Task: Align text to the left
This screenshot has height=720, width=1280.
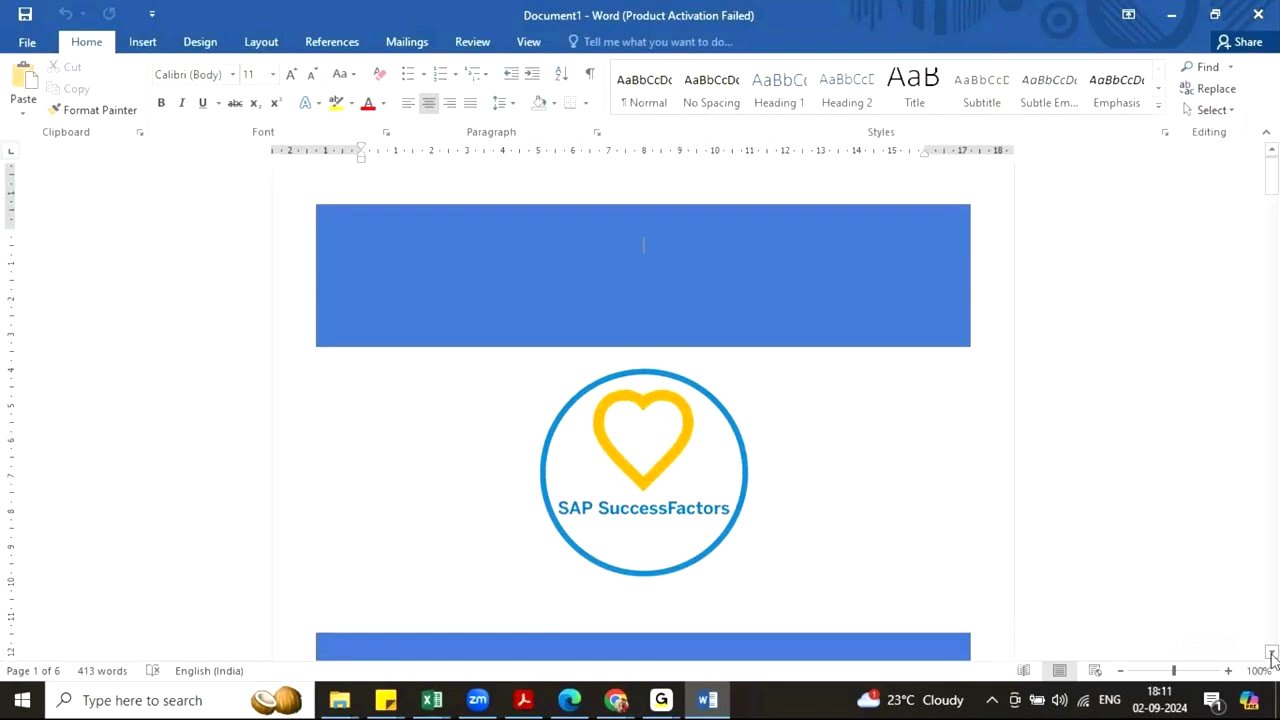Action: pyautogui.click(x=408, y=103)
